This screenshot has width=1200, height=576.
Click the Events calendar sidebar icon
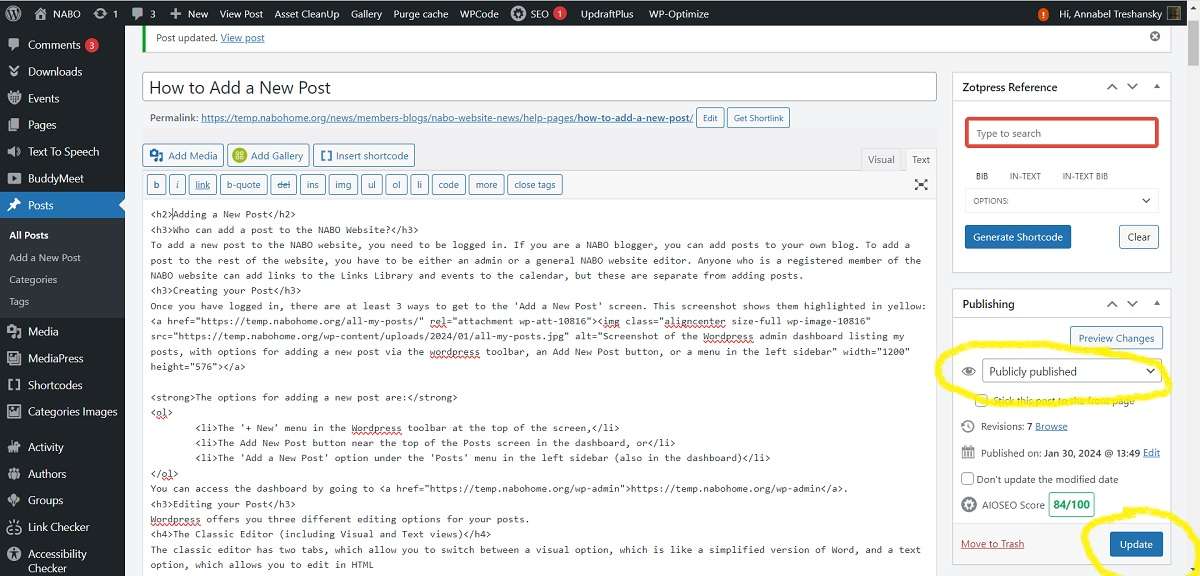click(14, 98)
